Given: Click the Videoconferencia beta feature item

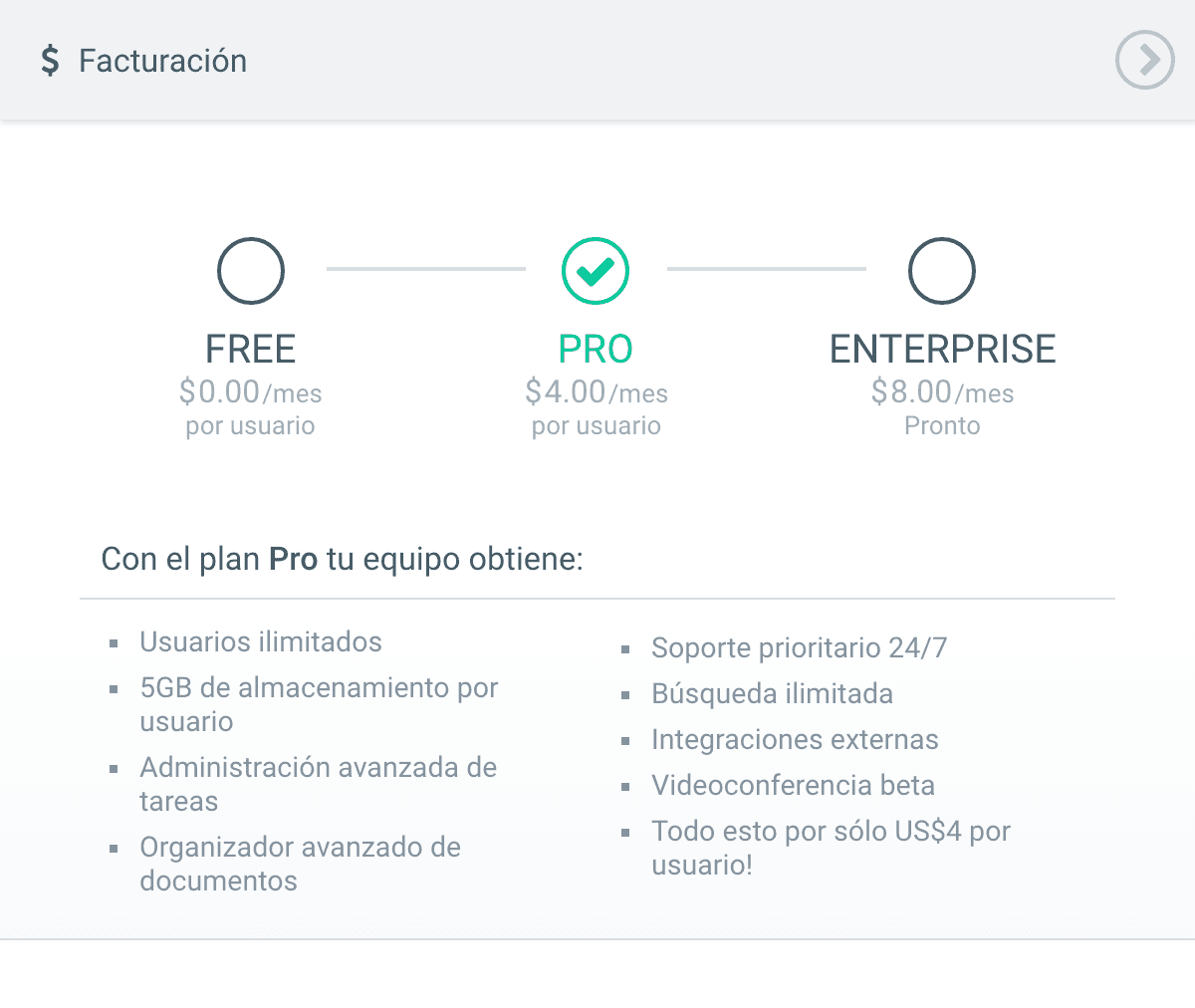Looking at the screenshot, I should point(793,785).
